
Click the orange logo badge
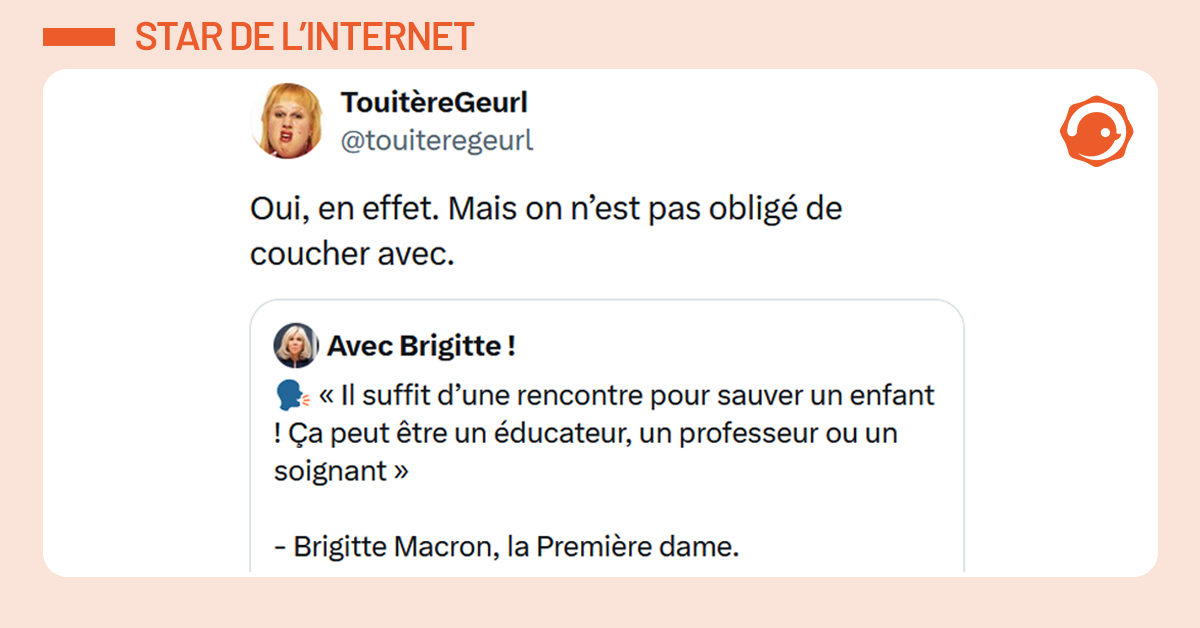coord(1097,131)
